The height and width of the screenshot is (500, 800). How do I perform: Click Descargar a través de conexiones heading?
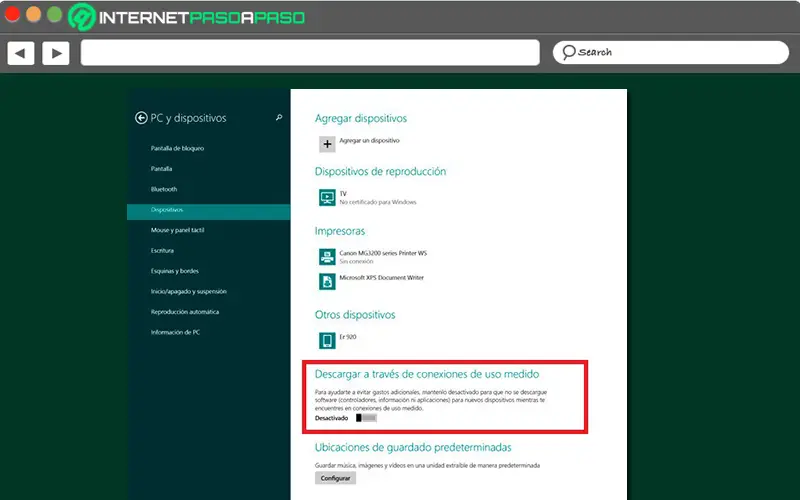click(x=427, y=374)
